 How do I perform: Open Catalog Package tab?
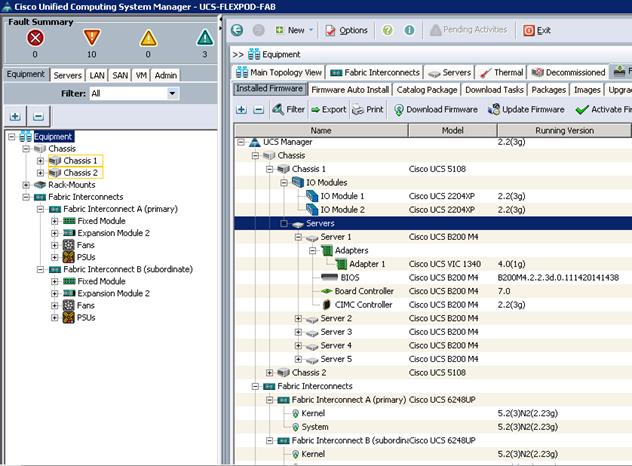click(427, 90)
